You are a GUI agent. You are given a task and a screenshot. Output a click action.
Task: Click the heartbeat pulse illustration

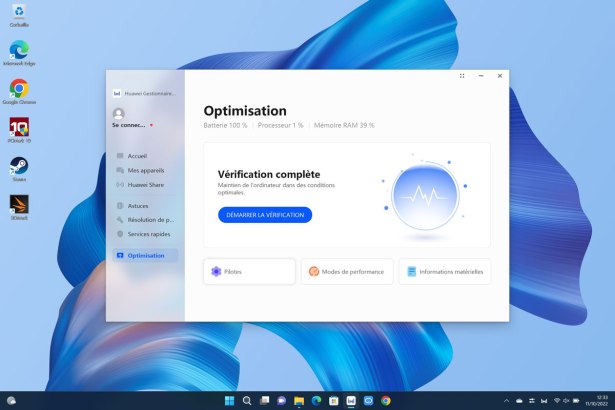(x=425, y=195)
